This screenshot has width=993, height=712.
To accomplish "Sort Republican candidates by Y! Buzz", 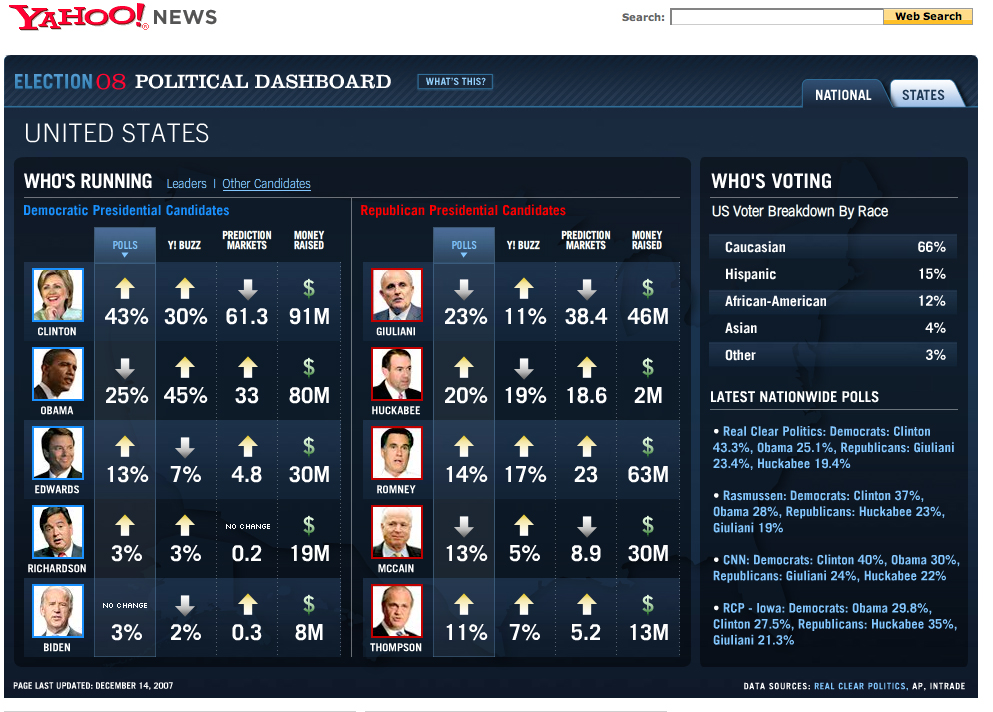I will point(523,245).
